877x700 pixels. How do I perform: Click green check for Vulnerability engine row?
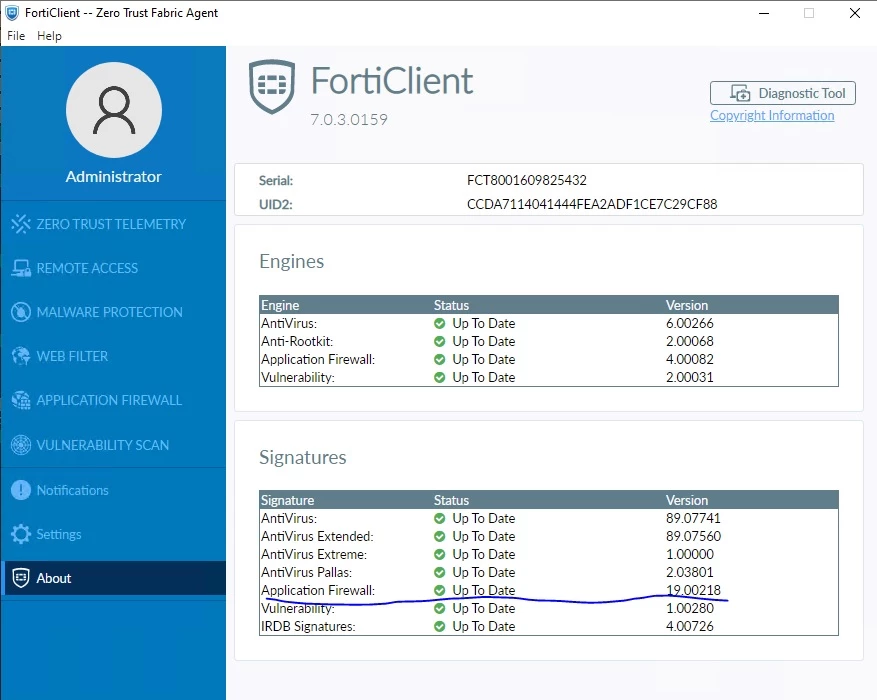coord(440,377)
